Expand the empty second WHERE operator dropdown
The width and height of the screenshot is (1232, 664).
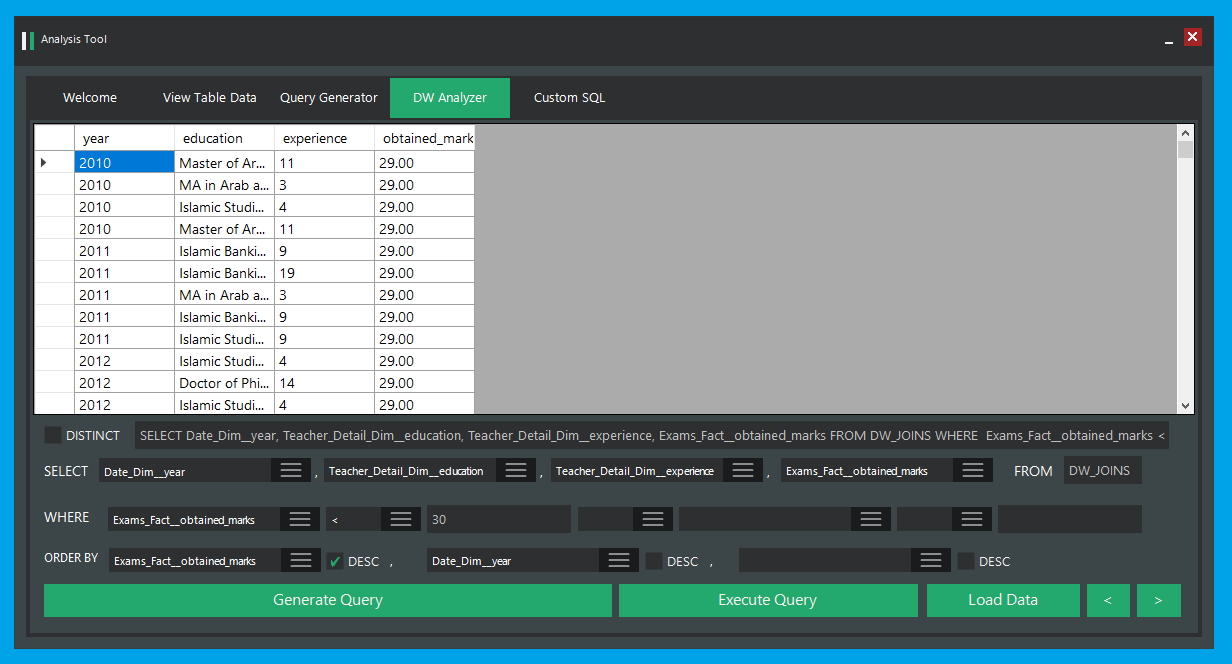(972, 519)
